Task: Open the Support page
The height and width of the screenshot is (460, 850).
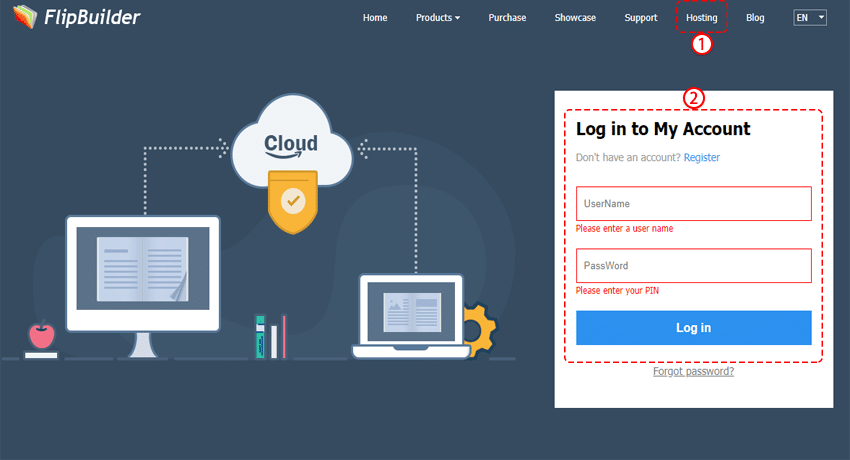Action: pyautogui.click(x=641, y=18)
